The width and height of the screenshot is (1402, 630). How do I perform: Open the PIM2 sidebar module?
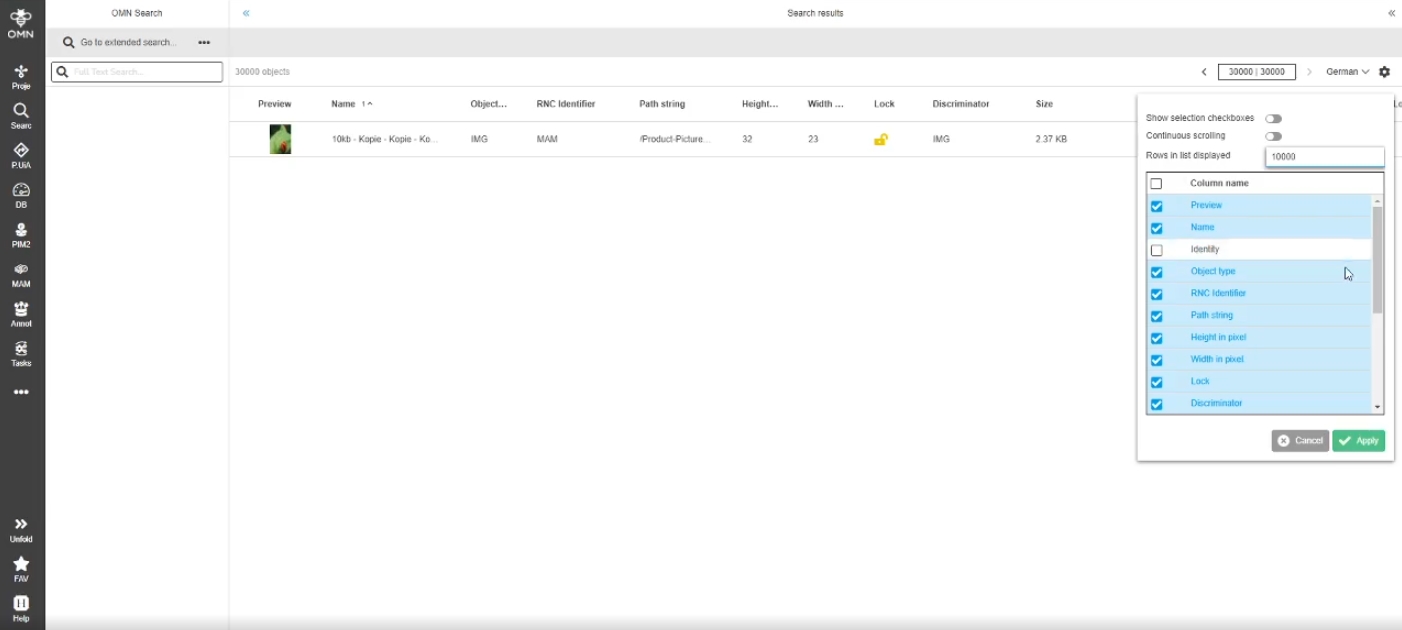21,235
